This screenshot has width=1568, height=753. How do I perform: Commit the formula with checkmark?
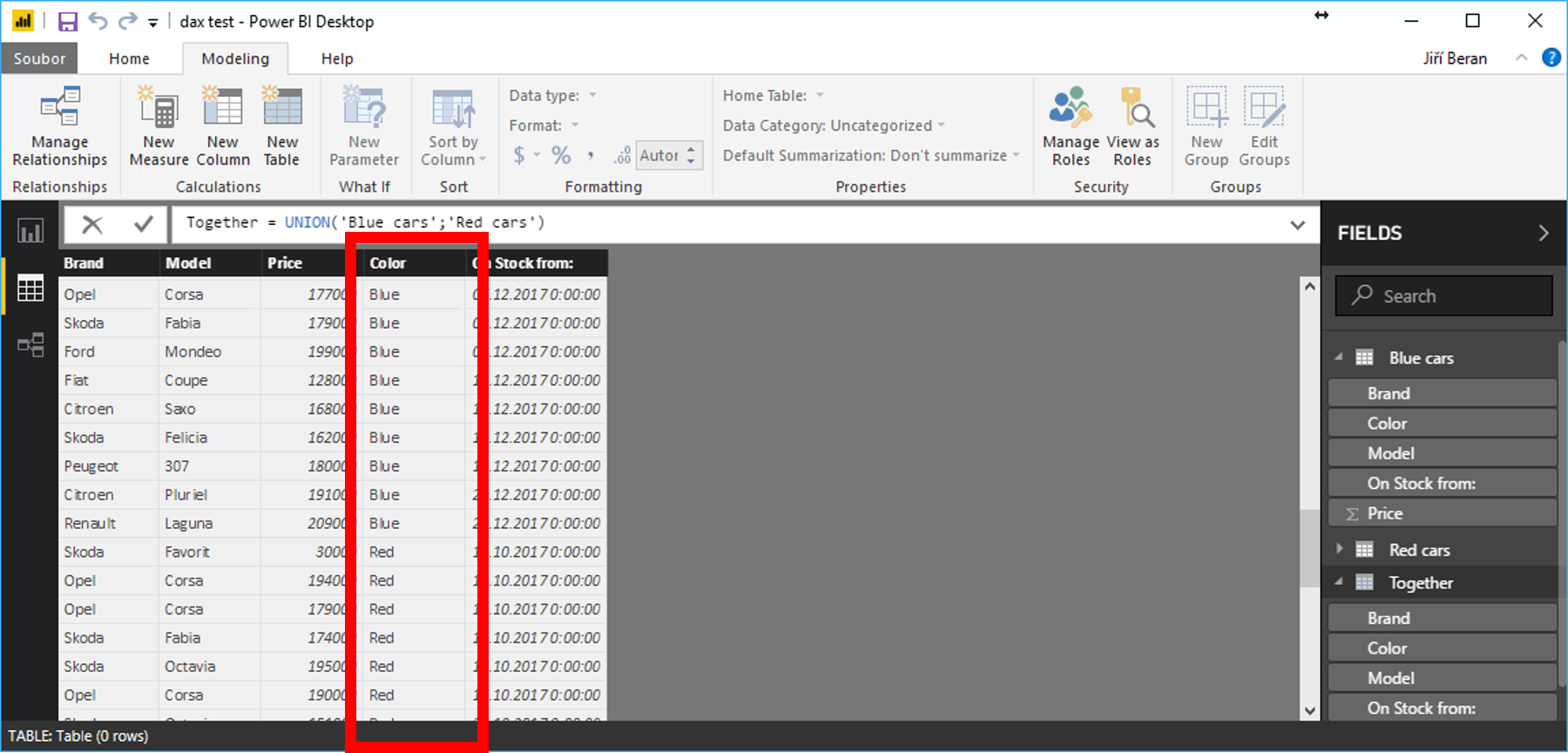(144, 224)
